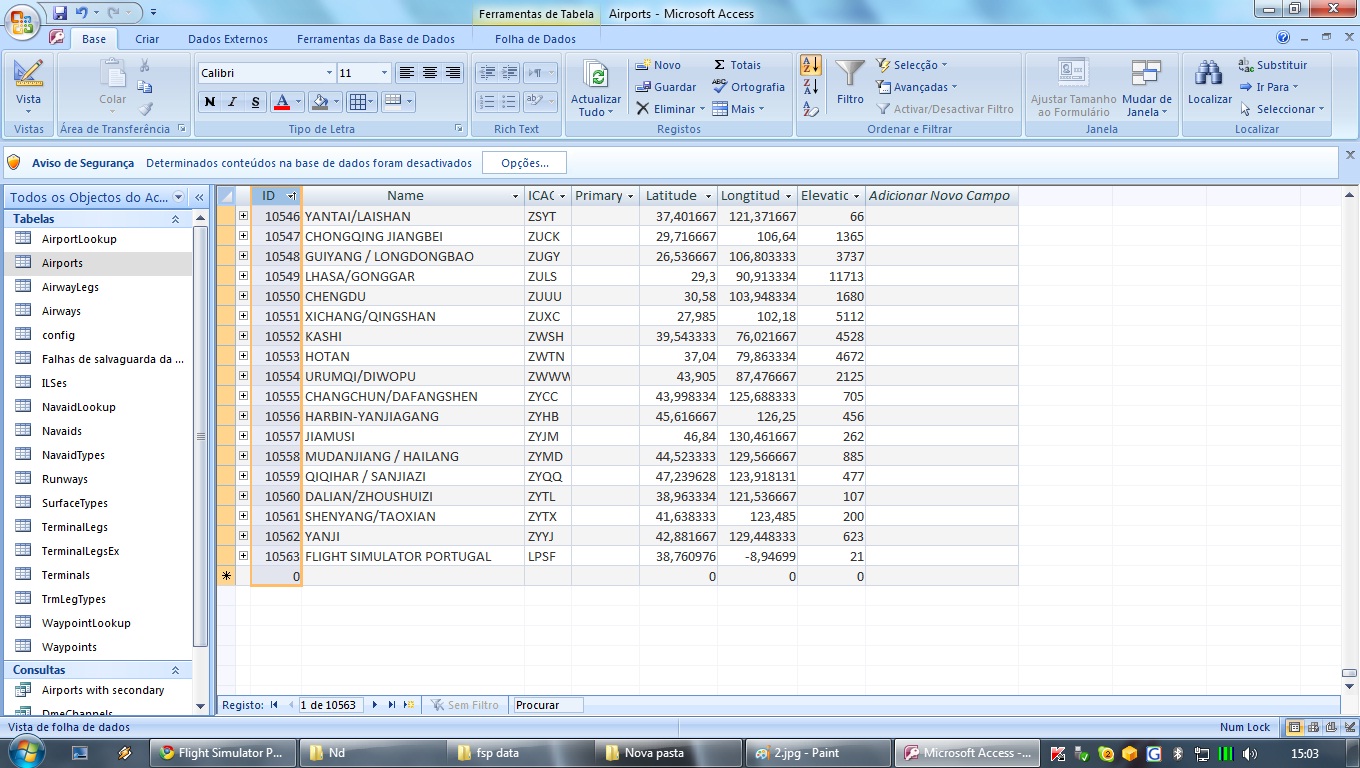Click the Ortografia spell check icon
The width and height of the screenshot is (1360, 768).
pos(720,87)
